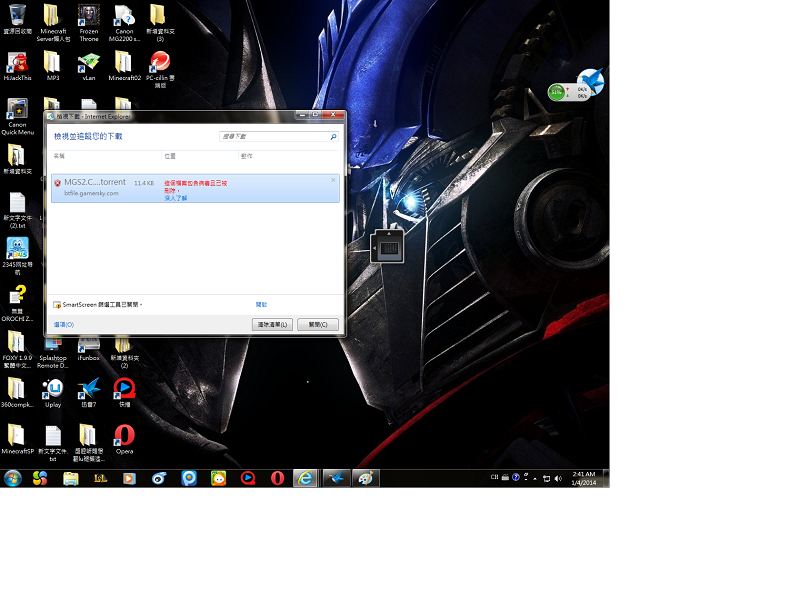Click the red error icon beside MGS2 torrent
This screenshot has height=600, width=800.
57,183
